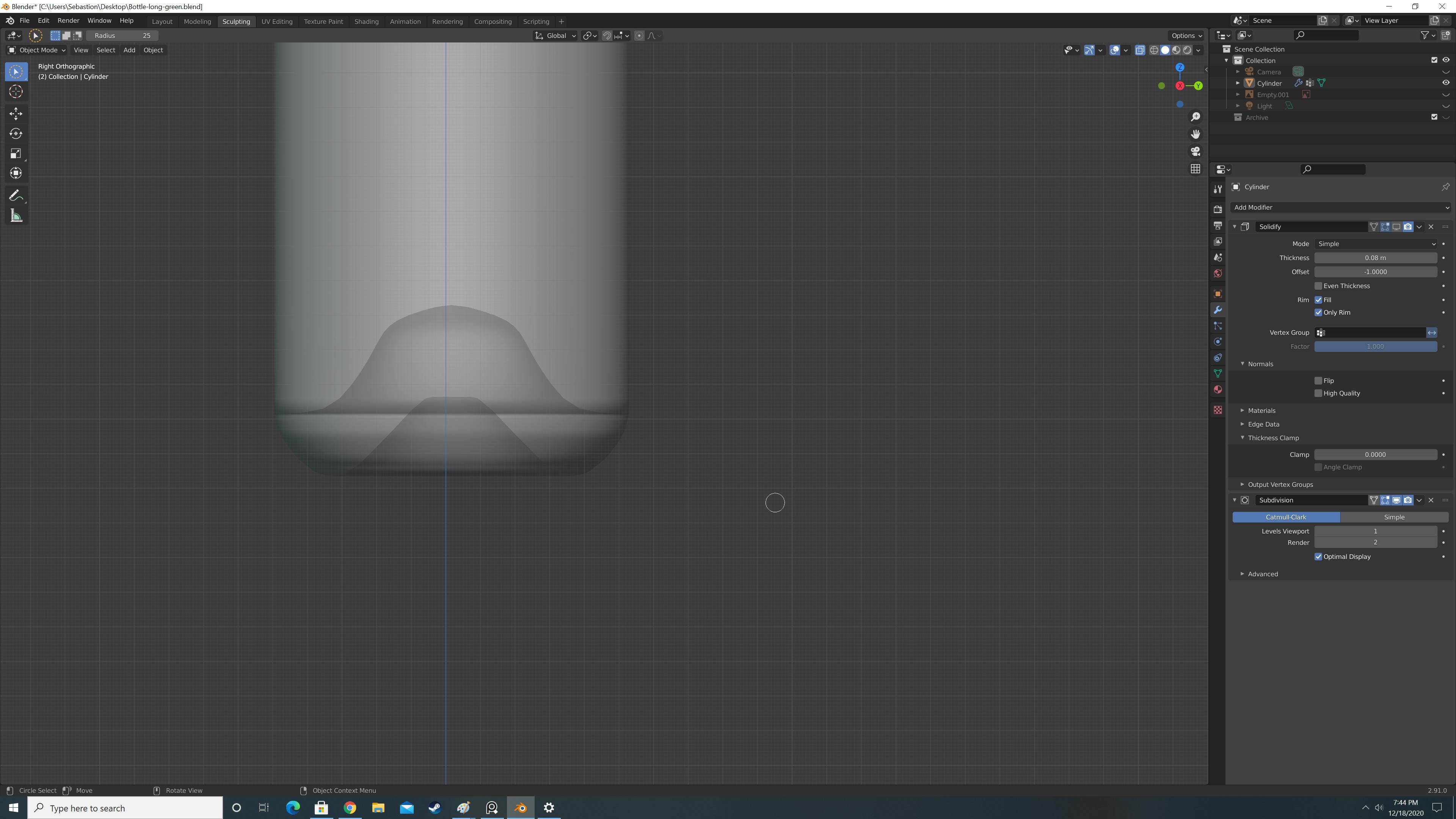The image size is (1456, 819).
Task: Switch to the UV Editing workspace tab
Action: [277, 22]
